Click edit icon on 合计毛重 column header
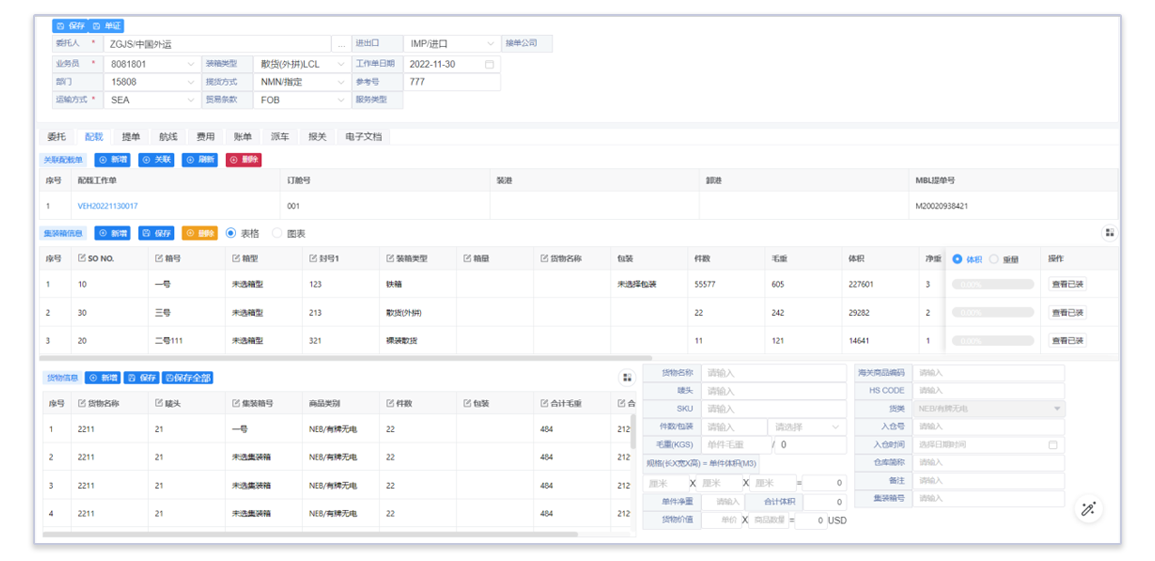 (544, 403)
